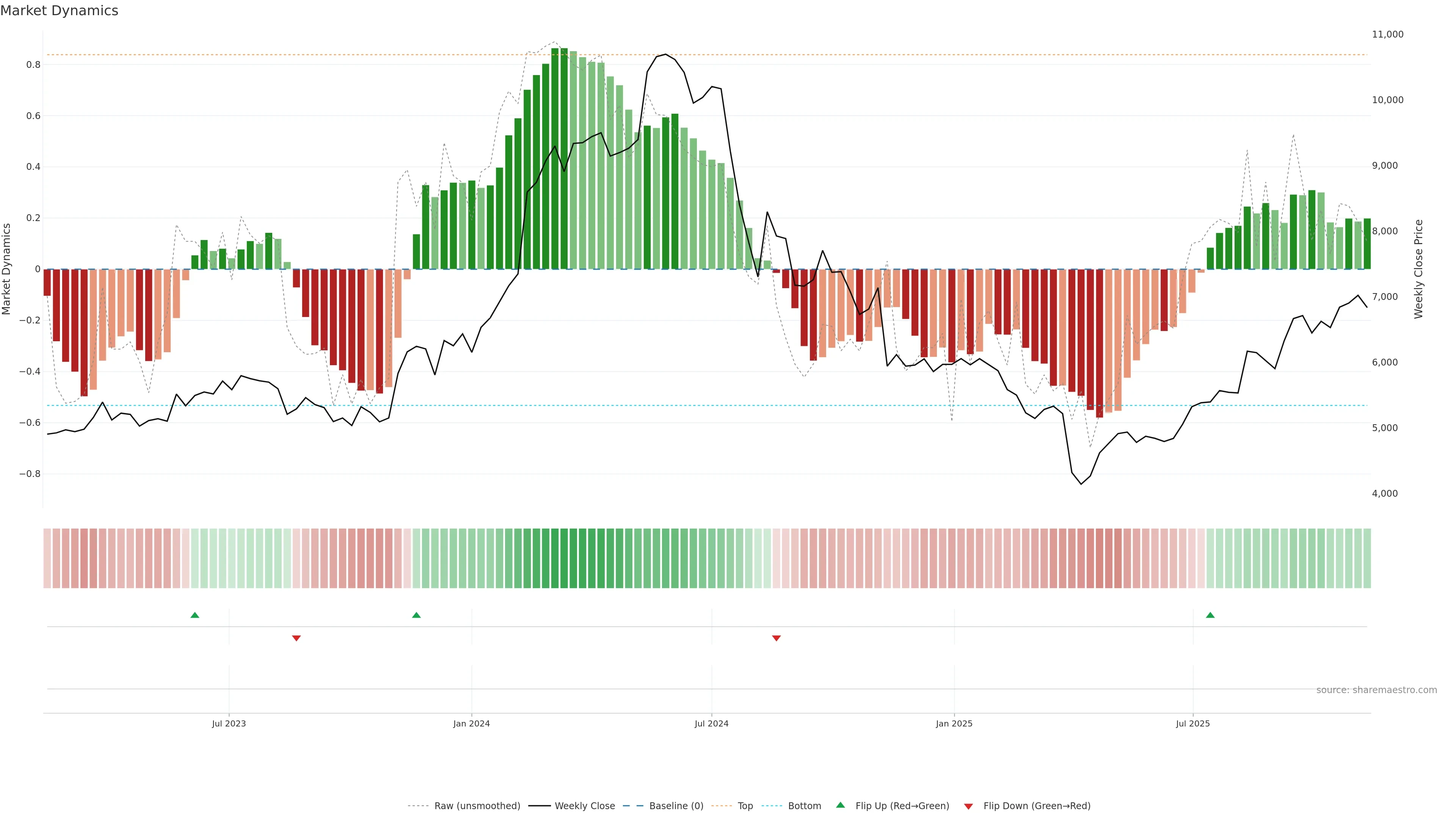Click the Market Dynamics y-axis title on the left
This screenshot has width=1456, height=819.
pos(7,269)
